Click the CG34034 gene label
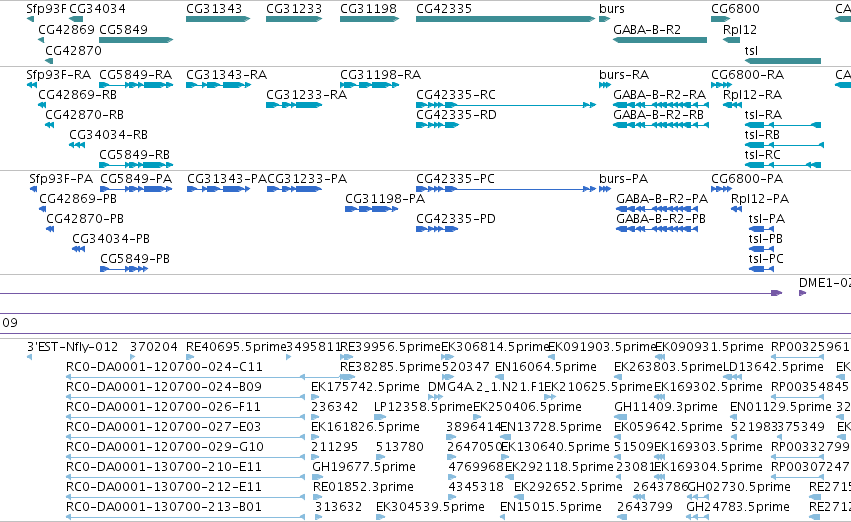Image resolution: width=851 pixels, height=522 pixels. coord(97,9)
